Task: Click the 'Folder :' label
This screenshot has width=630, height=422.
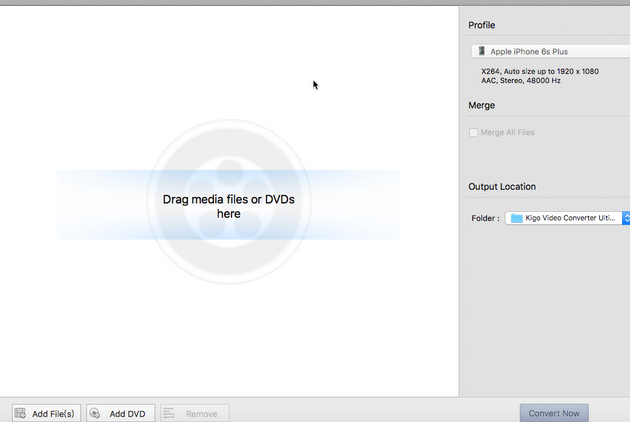Action: coord(485,218)
